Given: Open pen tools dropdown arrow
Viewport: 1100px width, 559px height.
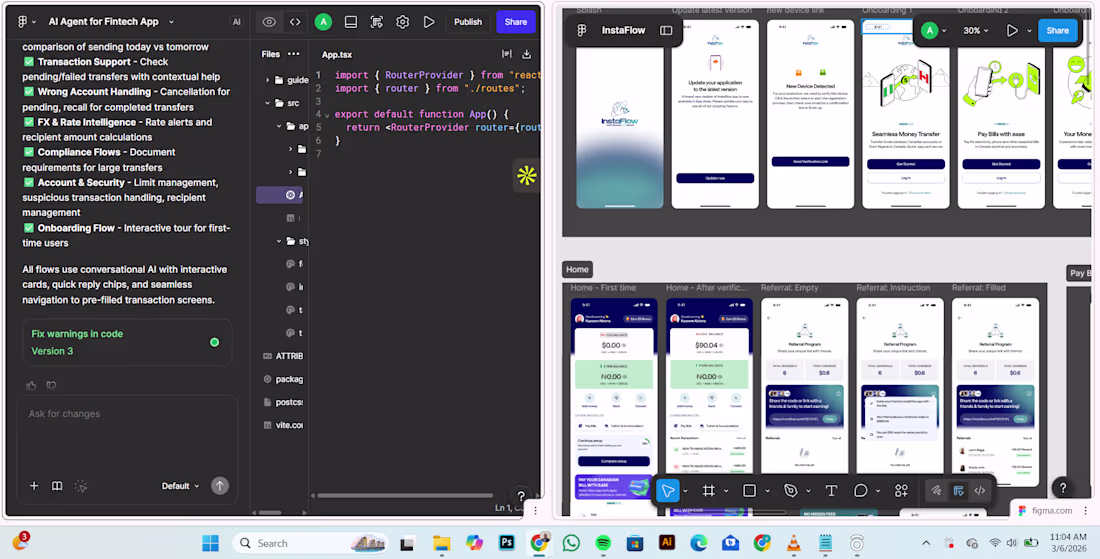Looking at the screenshot, I should coord(808,491).
